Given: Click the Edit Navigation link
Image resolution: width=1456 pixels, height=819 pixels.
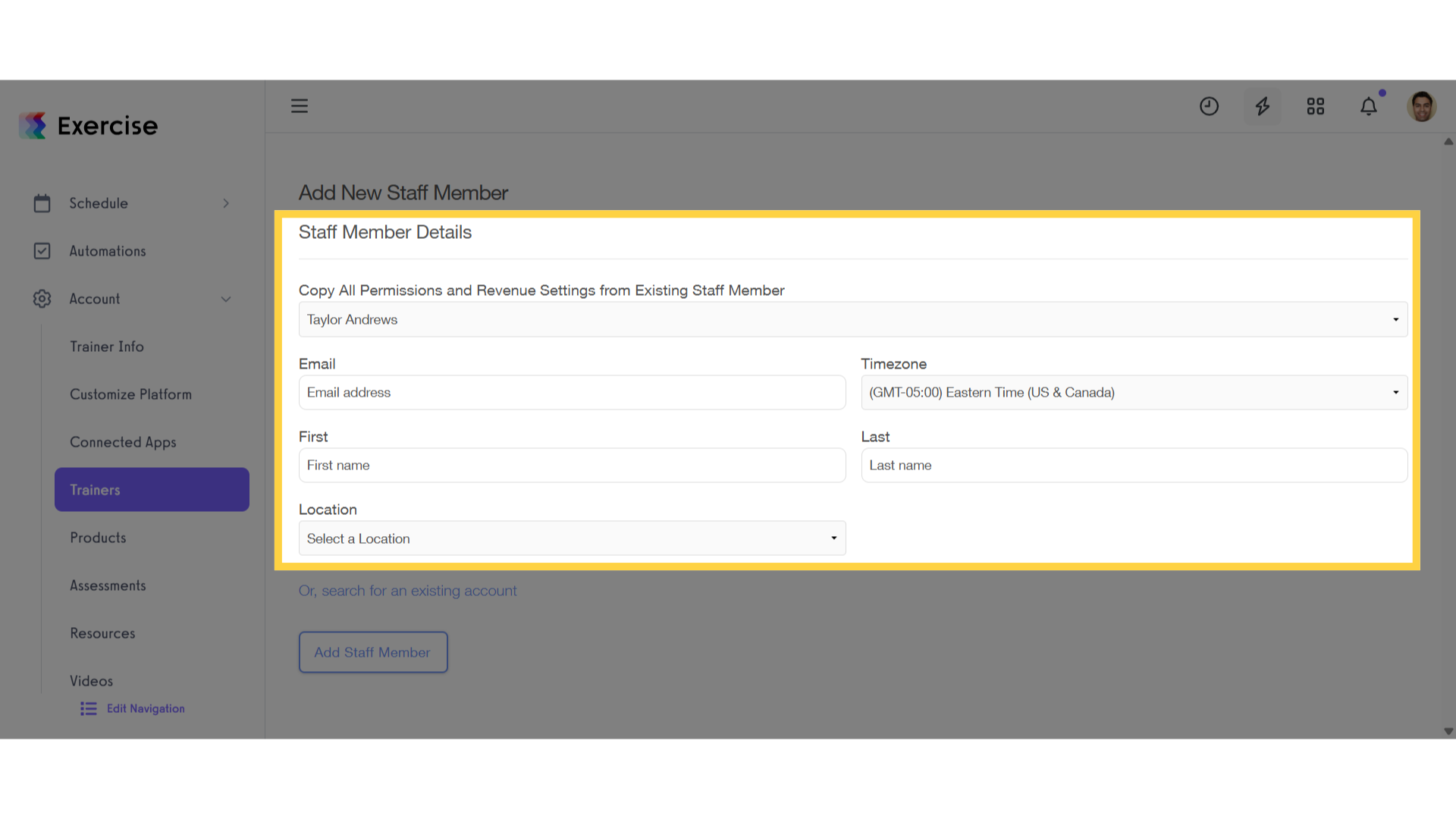Looking at the screenshot, I should coord(146,708).
